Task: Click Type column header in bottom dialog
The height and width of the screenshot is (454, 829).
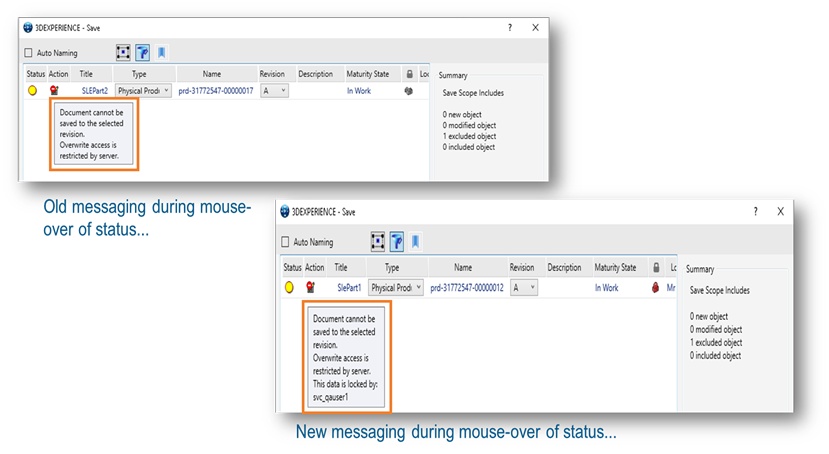Action: click(392, 267)
